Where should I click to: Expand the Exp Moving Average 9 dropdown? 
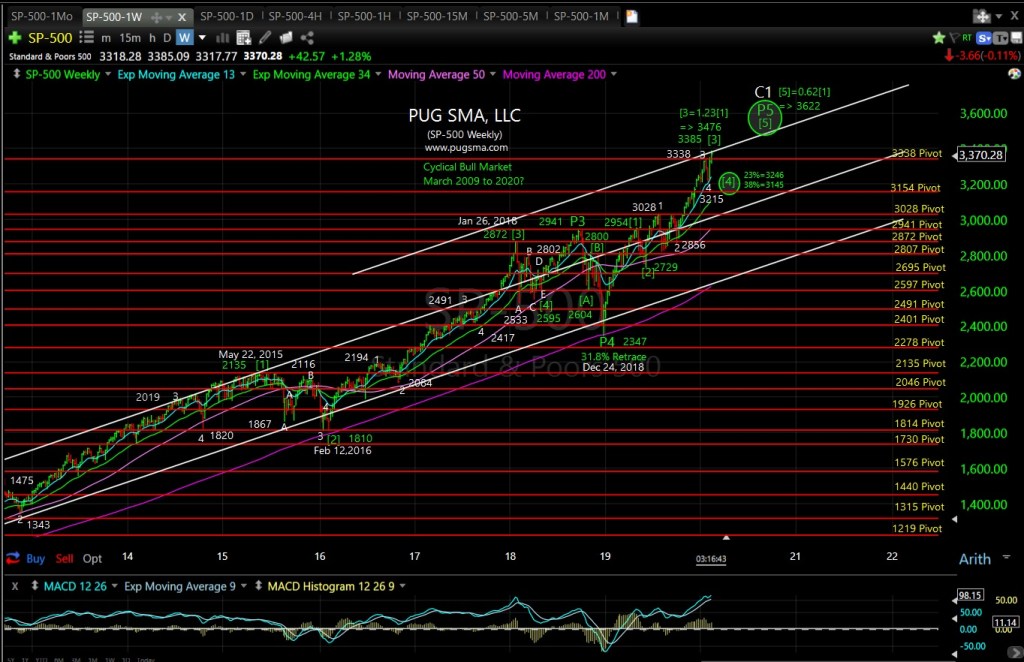(244, 586)
